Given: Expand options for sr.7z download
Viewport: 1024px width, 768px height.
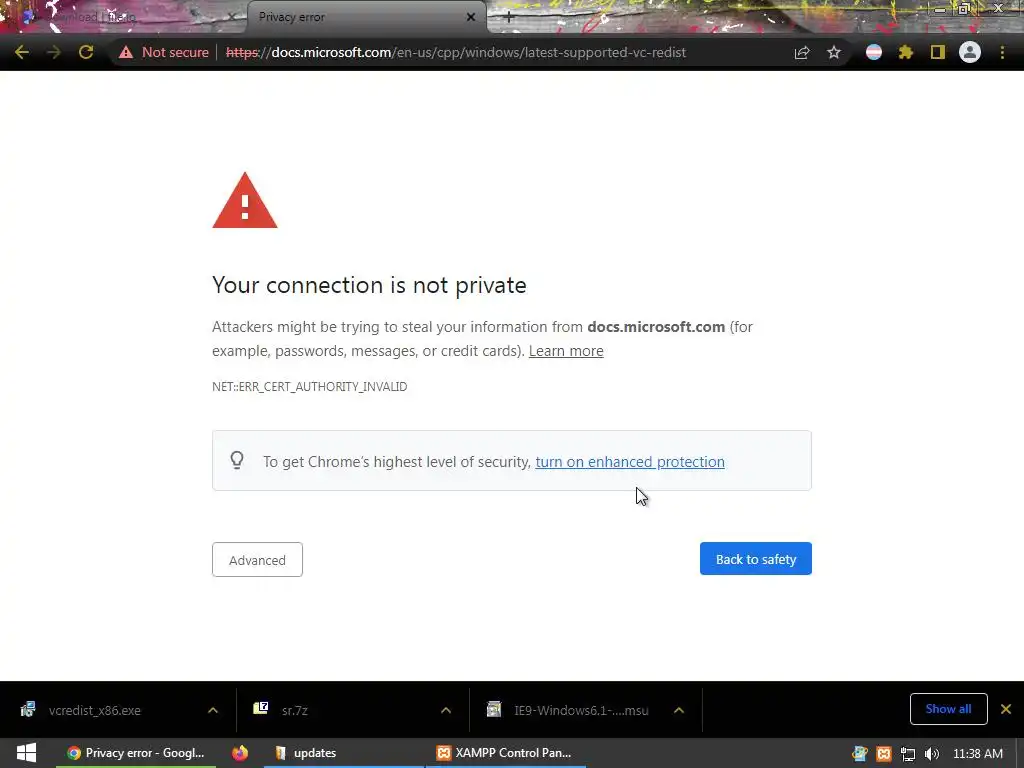Looking at the screenshot, I should pos(446,710).
